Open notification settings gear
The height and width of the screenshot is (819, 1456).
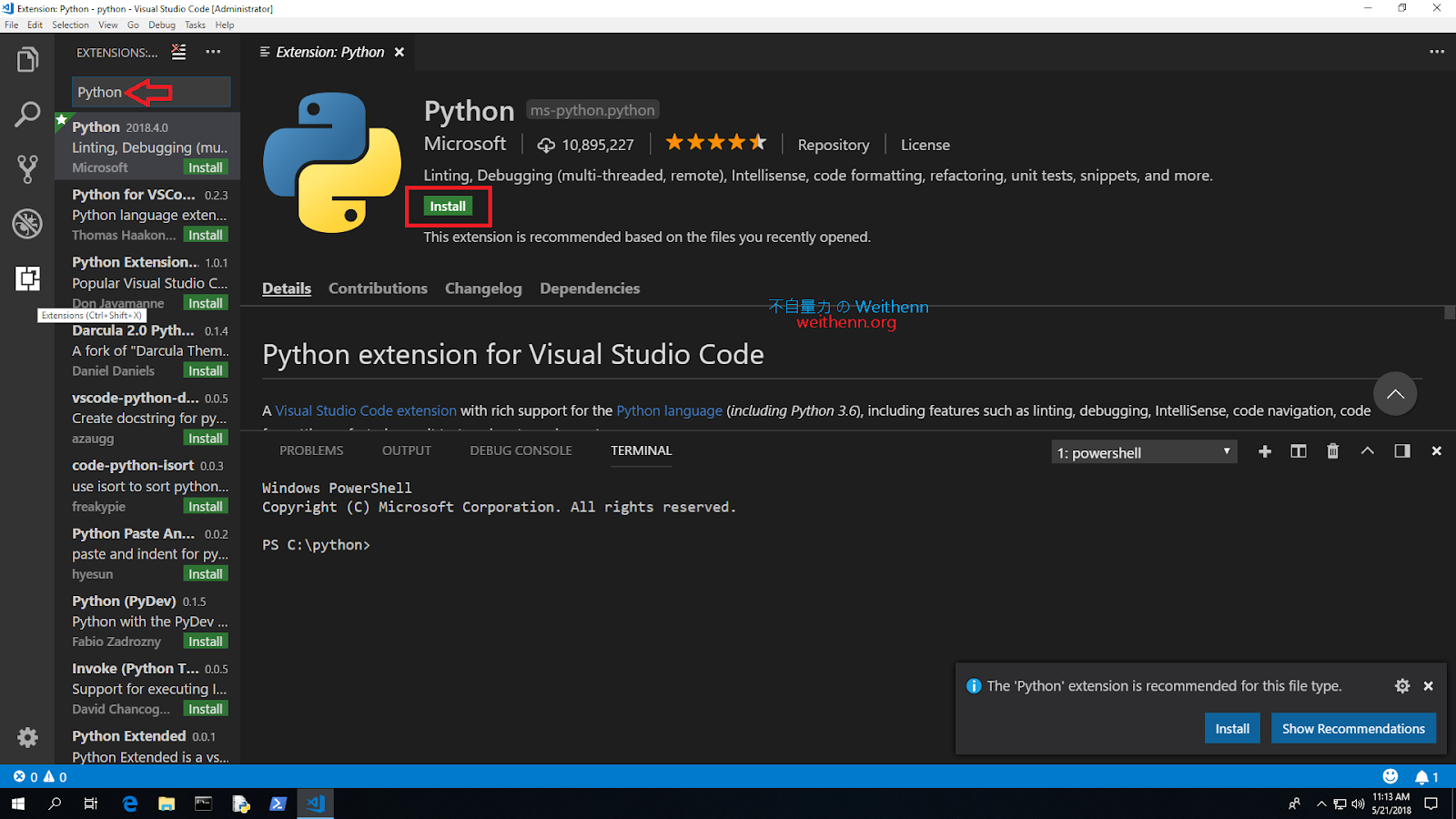(x=1402, y=686)
